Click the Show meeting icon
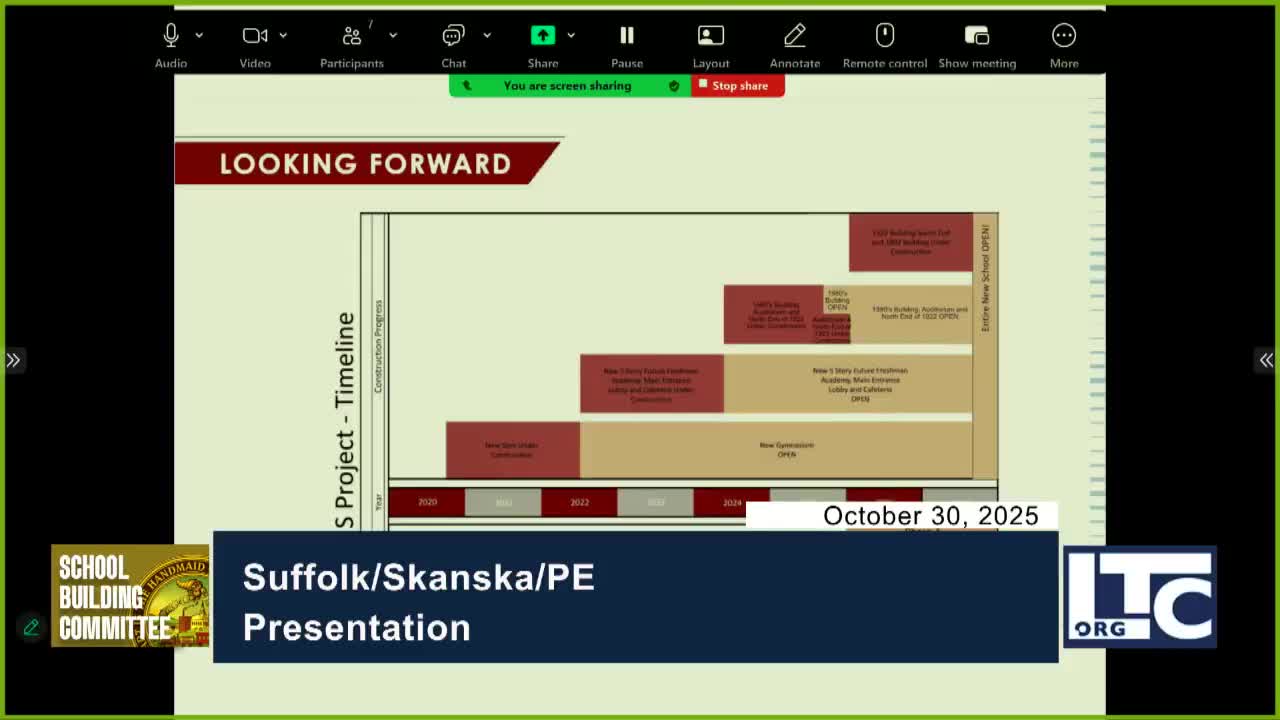Screen dimensions: 1280x720 [977, 36]
